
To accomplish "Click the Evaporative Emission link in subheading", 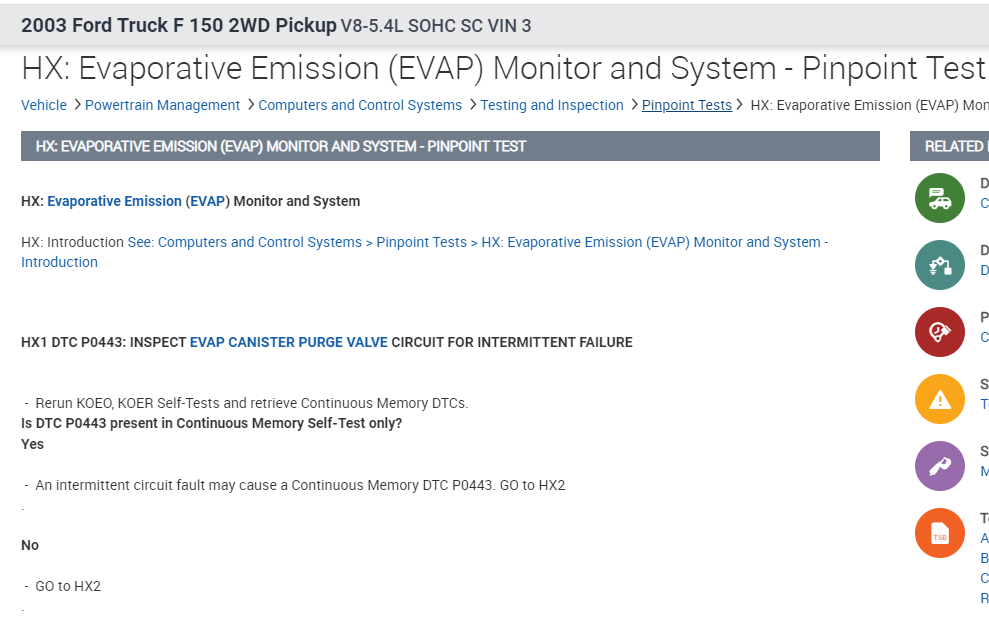I will pos(114,201).
